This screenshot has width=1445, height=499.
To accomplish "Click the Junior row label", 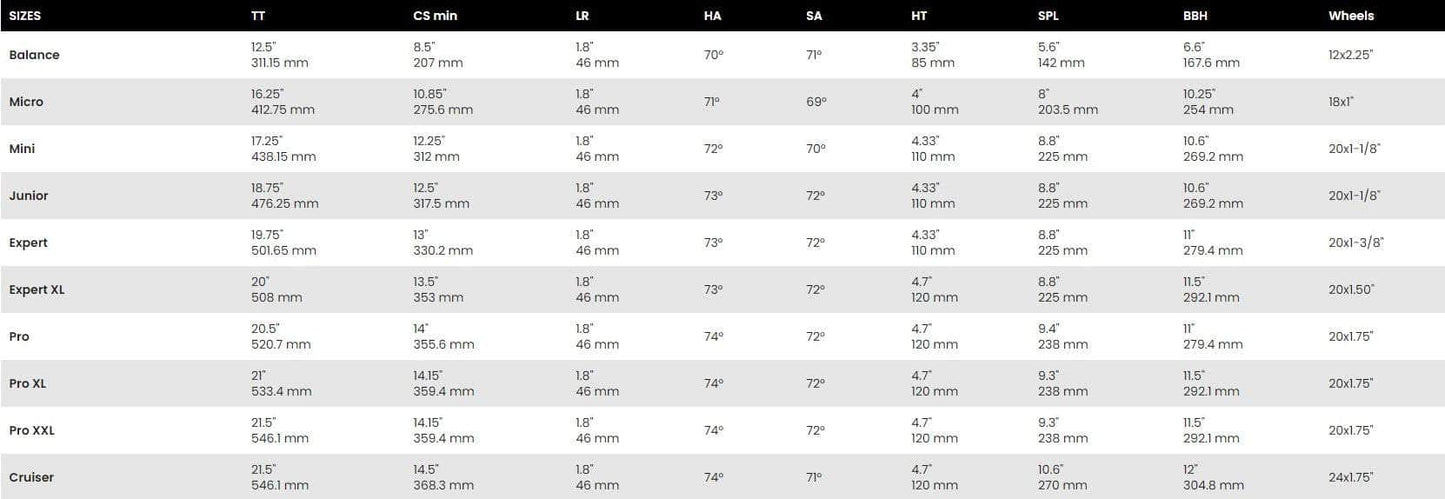I will point(28,196).
